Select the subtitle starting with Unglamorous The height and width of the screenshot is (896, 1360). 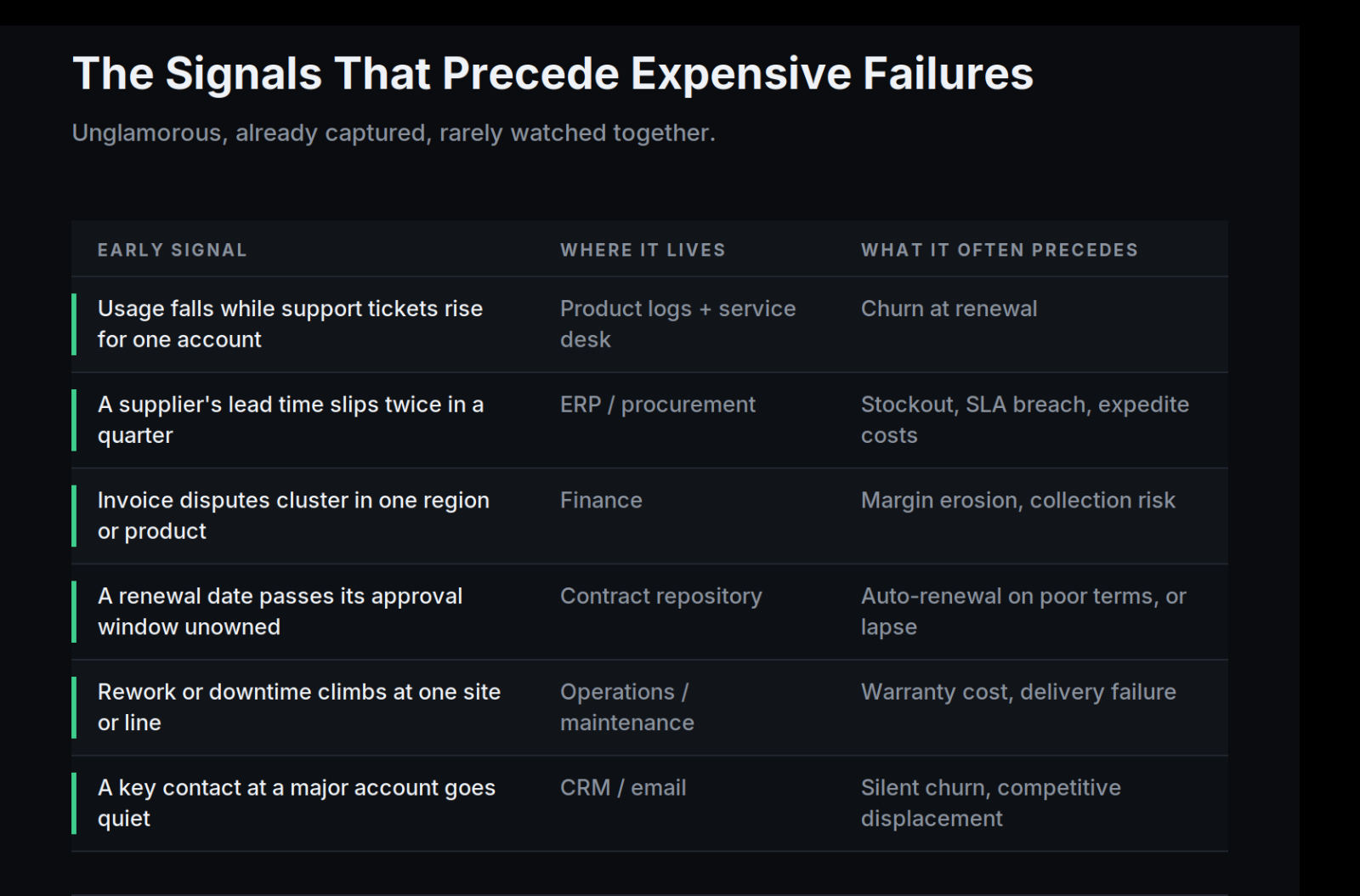point(394,133)
